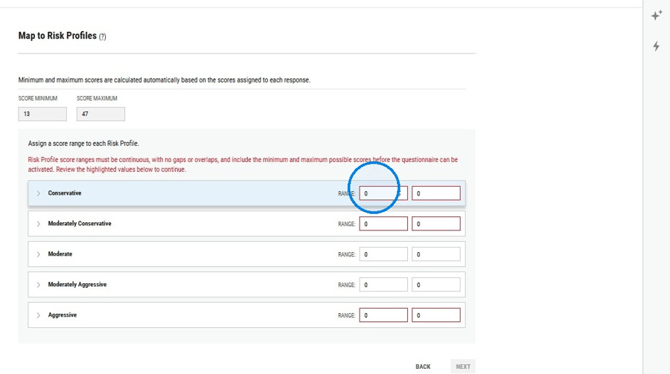Click the Moderate range minimum field
The width and height of the screenshot is (670, 374).
pos(383,254)
